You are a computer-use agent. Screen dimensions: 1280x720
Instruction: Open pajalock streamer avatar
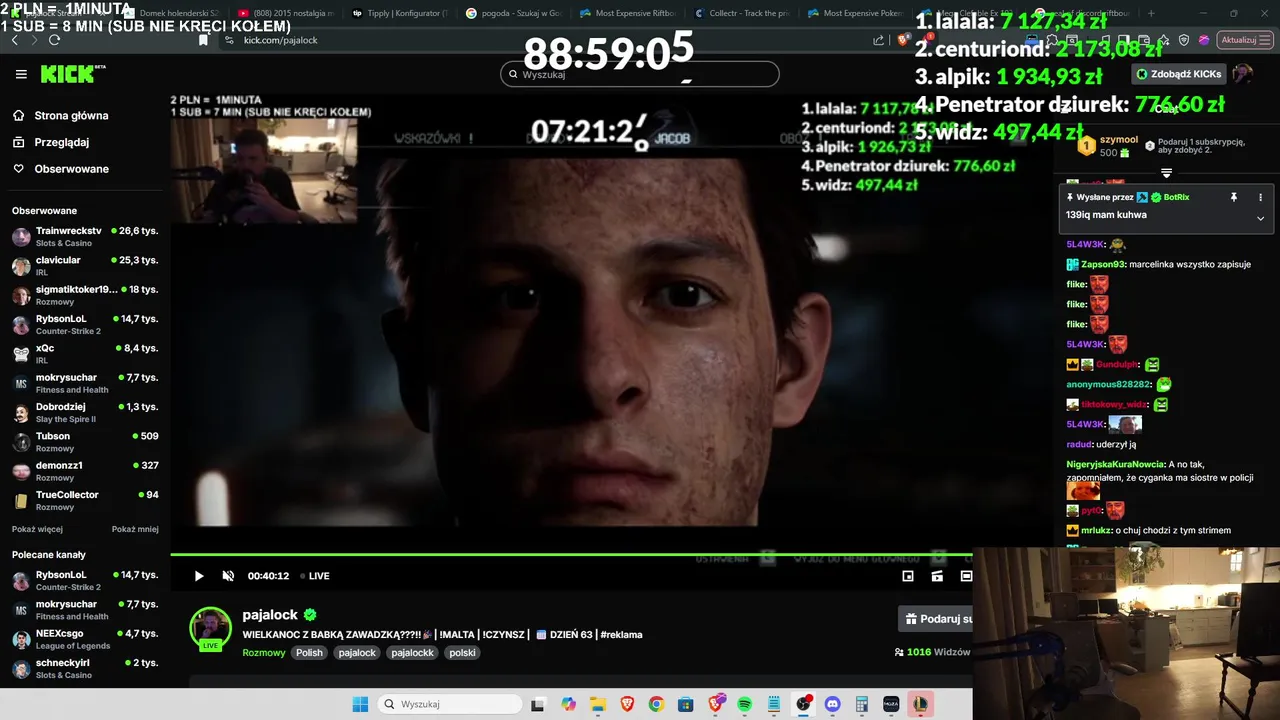pos(211,628)
